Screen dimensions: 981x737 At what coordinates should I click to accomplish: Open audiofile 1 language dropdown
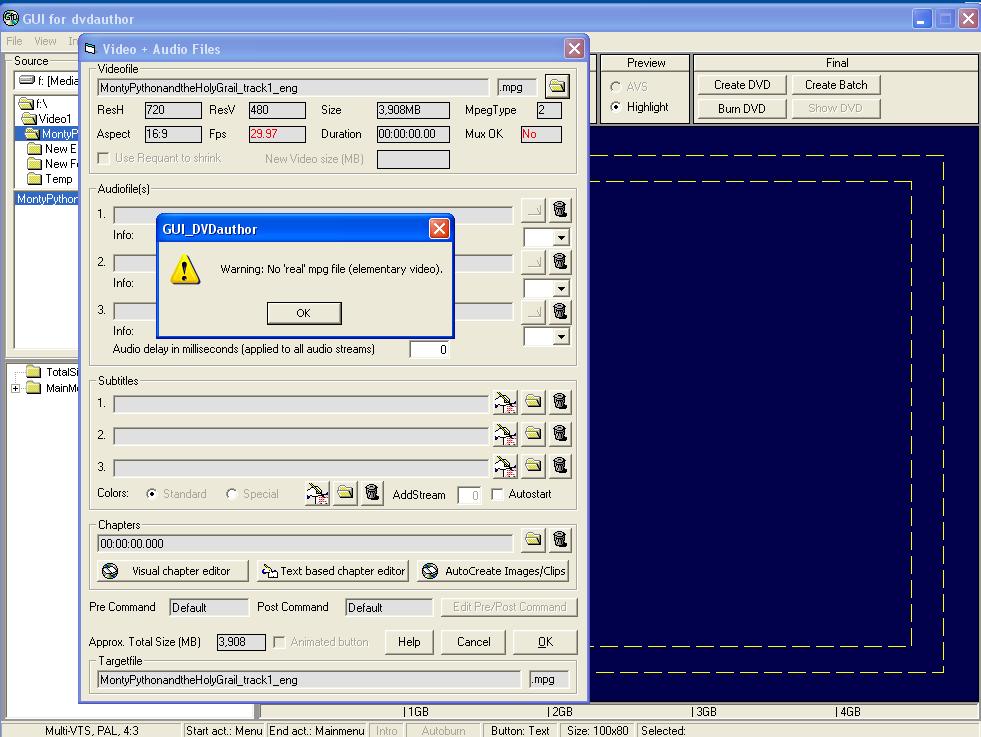tap(561, 238)
